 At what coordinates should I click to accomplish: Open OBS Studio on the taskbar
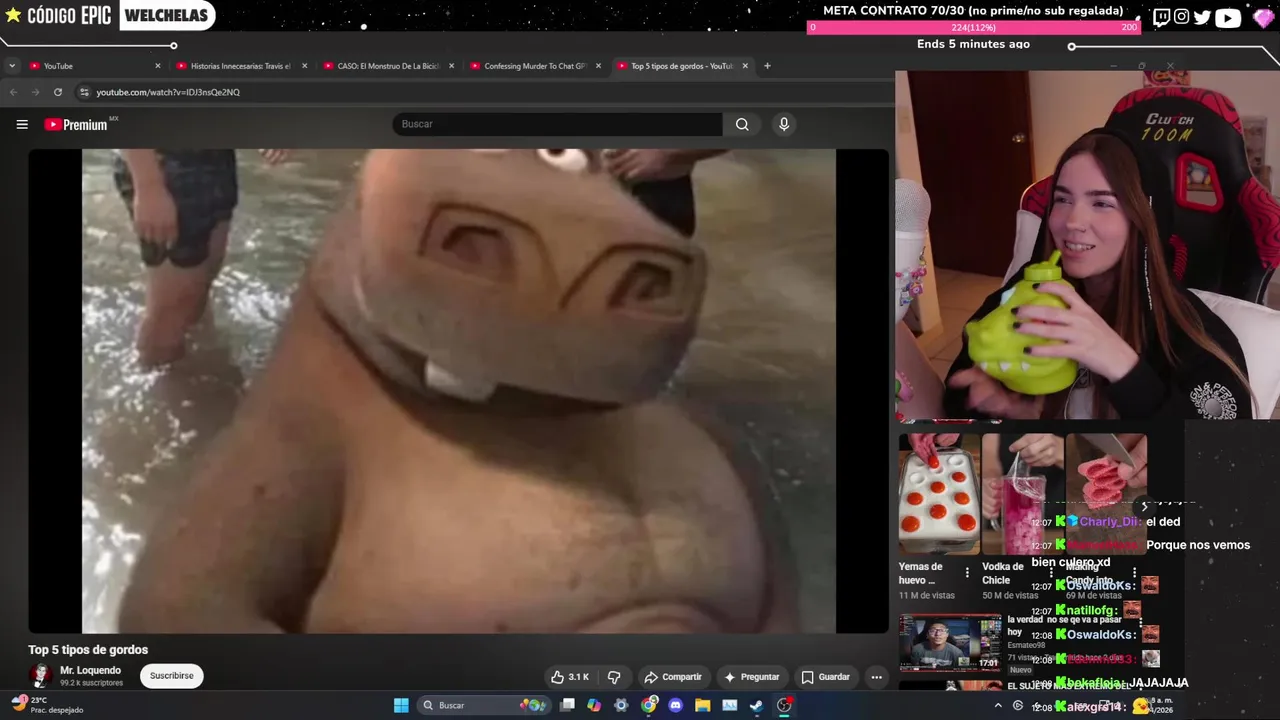[784, 705]
